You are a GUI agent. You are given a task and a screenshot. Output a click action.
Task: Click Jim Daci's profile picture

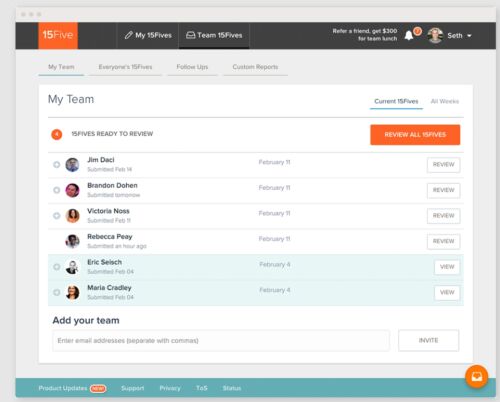72,165
